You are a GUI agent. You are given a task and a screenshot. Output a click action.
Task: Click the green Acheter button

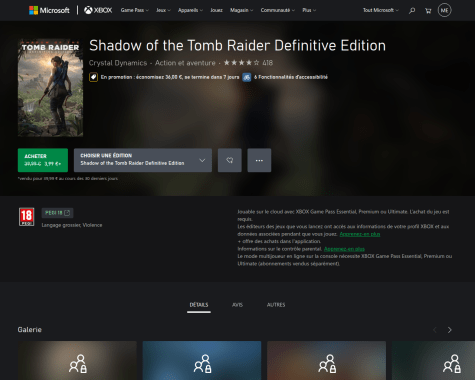coord(43,160)
